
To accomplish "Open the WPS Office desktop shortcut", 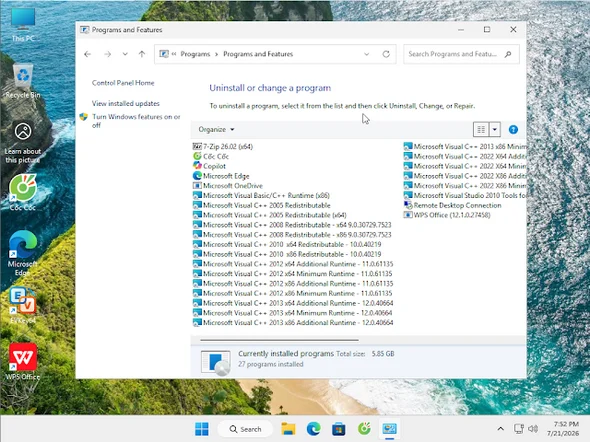I will [x=23, y=361].
